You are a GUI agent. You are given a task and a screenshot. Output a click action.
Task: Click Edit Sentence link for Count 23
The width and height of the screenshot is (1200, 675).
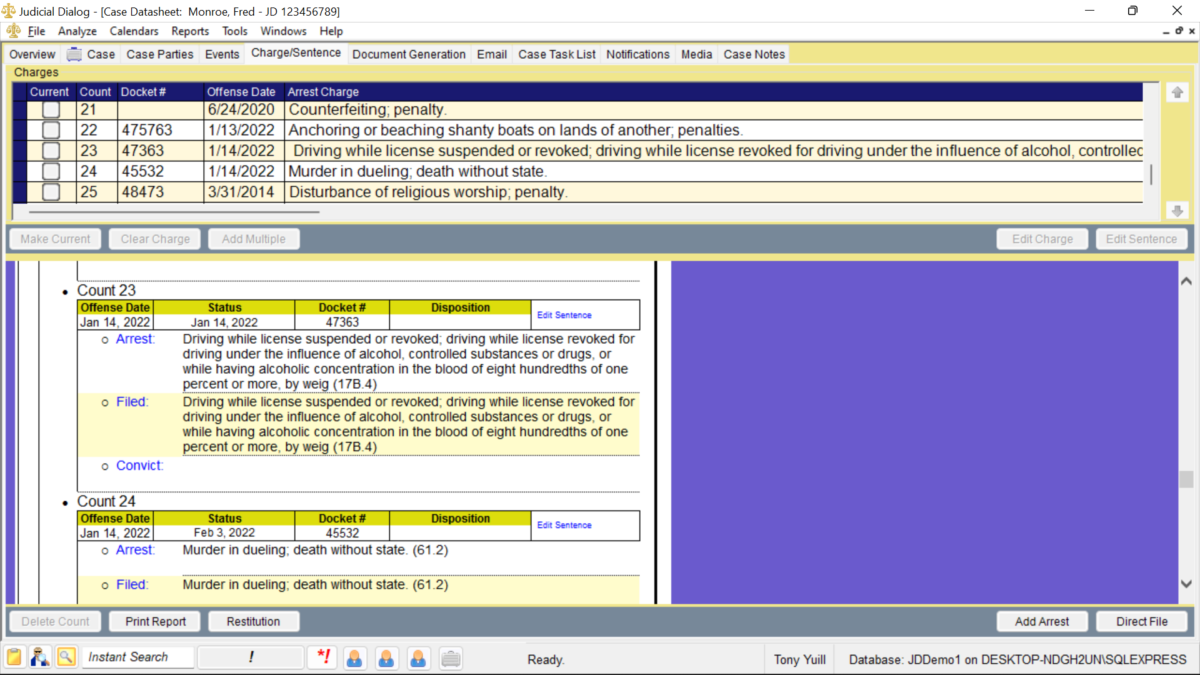pyautogui.click(x=563, y=315)
